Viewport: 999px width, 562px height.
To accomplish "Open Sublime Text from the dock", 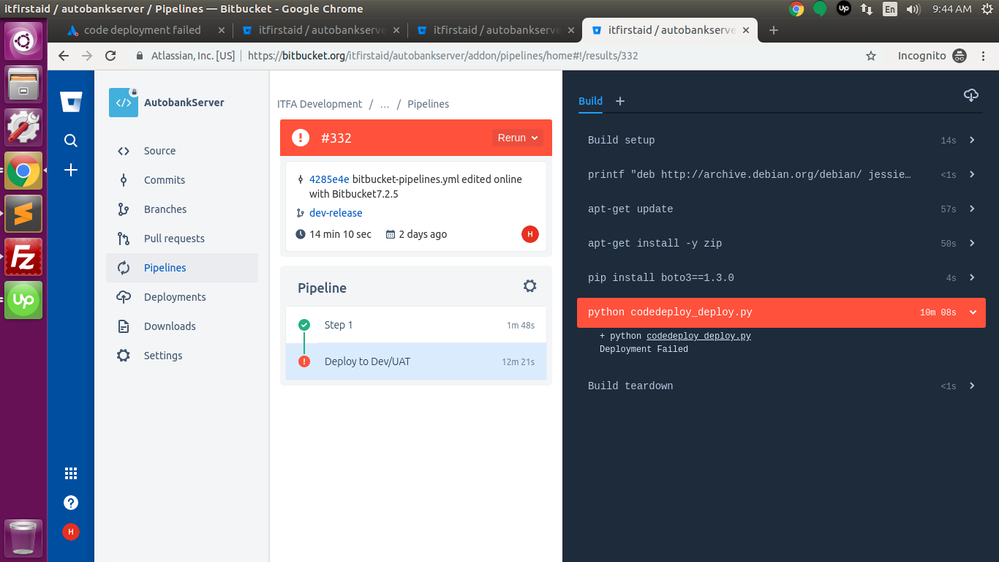I will 24,213.
